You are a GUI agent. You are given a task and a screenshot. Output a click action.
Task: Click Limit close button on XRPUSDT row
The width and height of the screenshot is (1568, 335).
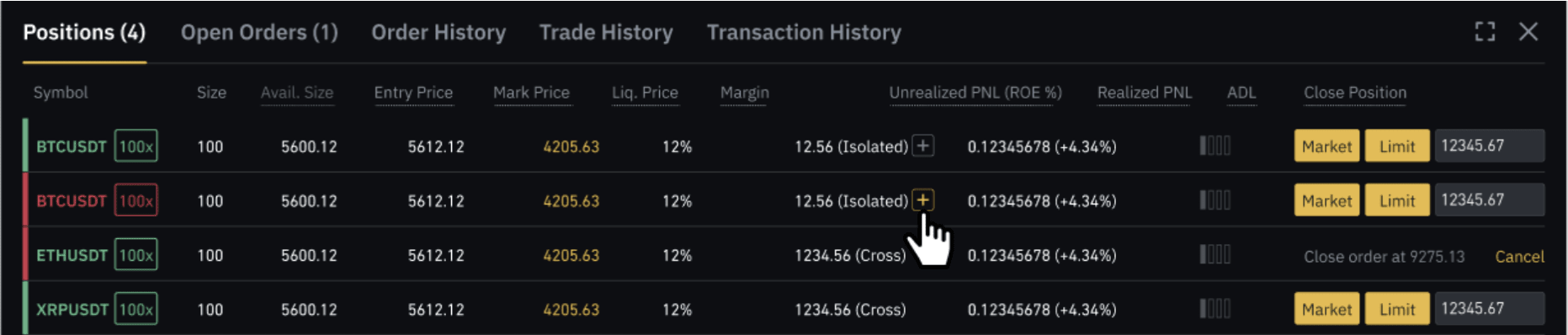(x=1397, y=309)
